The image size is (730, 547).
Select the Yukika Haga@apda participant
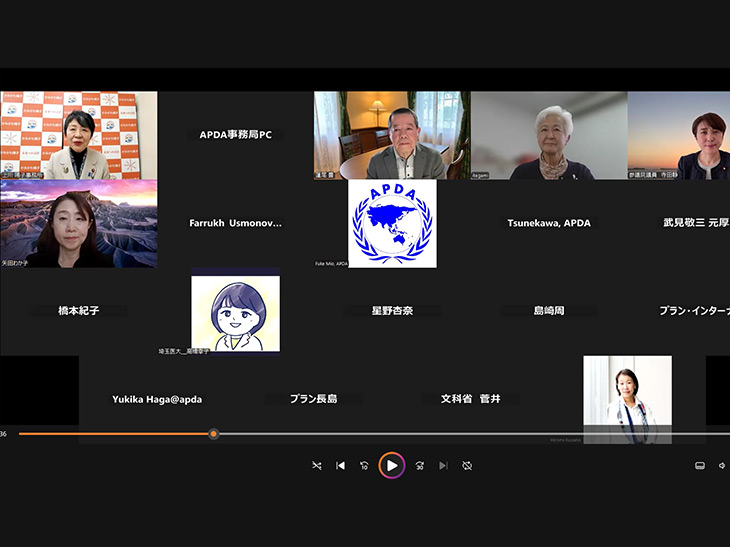click(x=157, y=399)
